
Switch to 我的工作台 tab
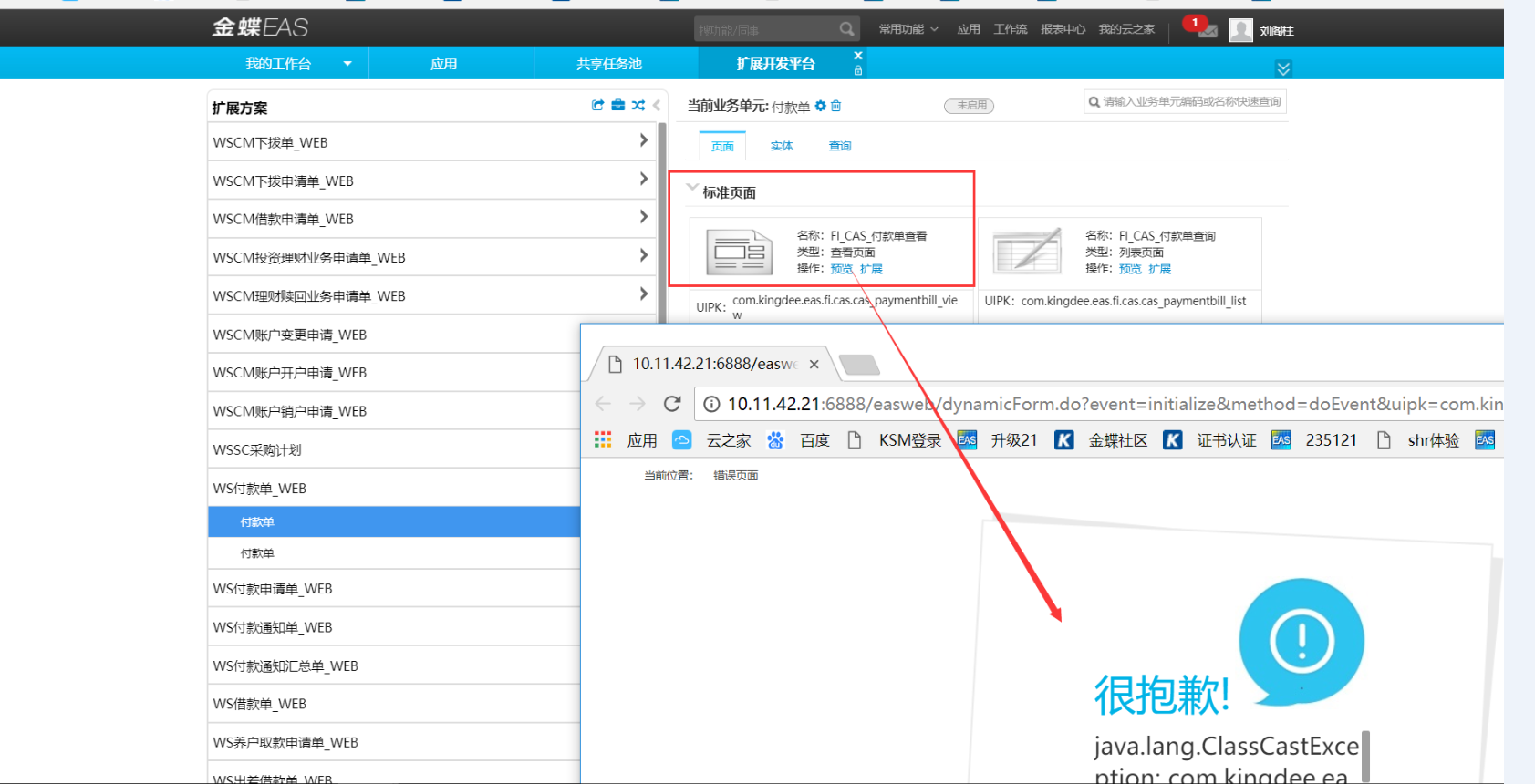[278, 64]
